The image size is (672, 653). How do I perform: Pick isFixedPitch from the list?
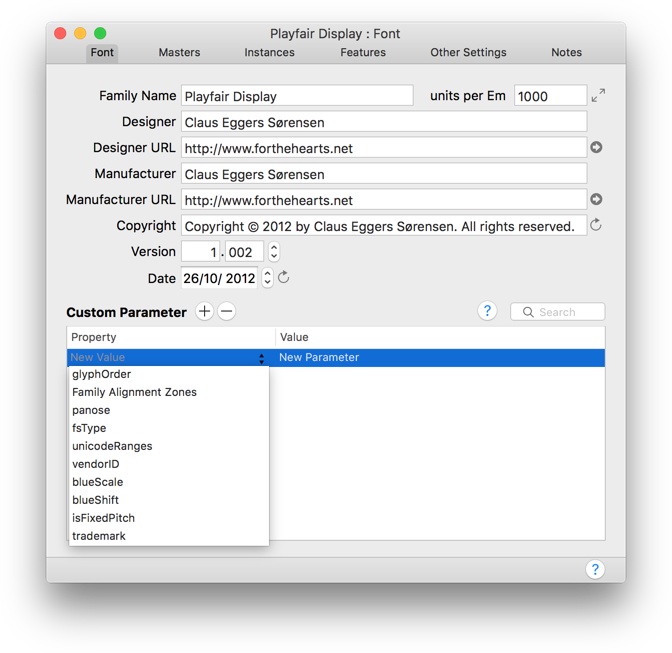point(169,518)
